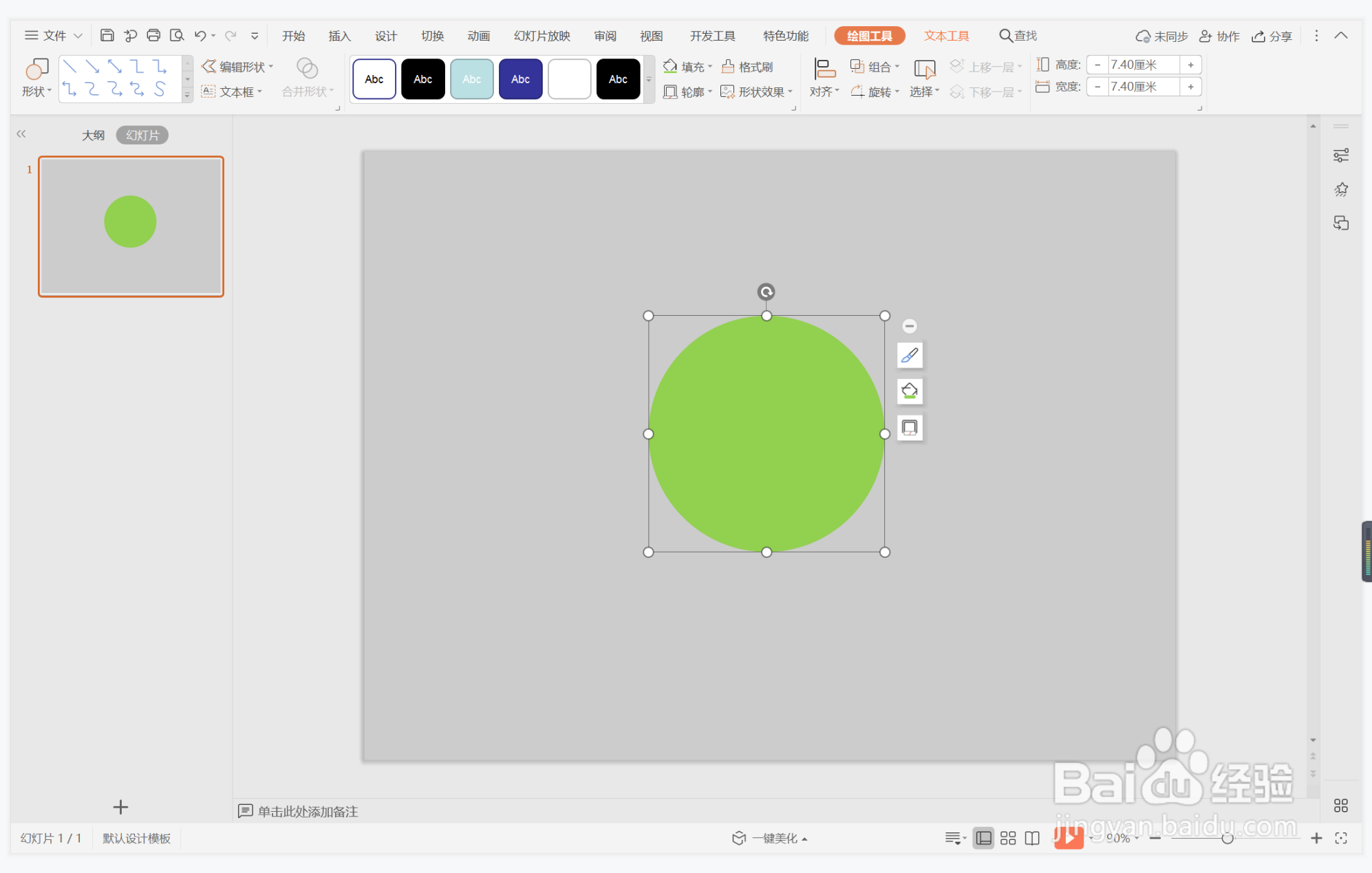Image resolution: width=1372 pixels, height=873 pixels.
Task: Open the more options three-dot menu
Action: click(x=1316, y=36)
